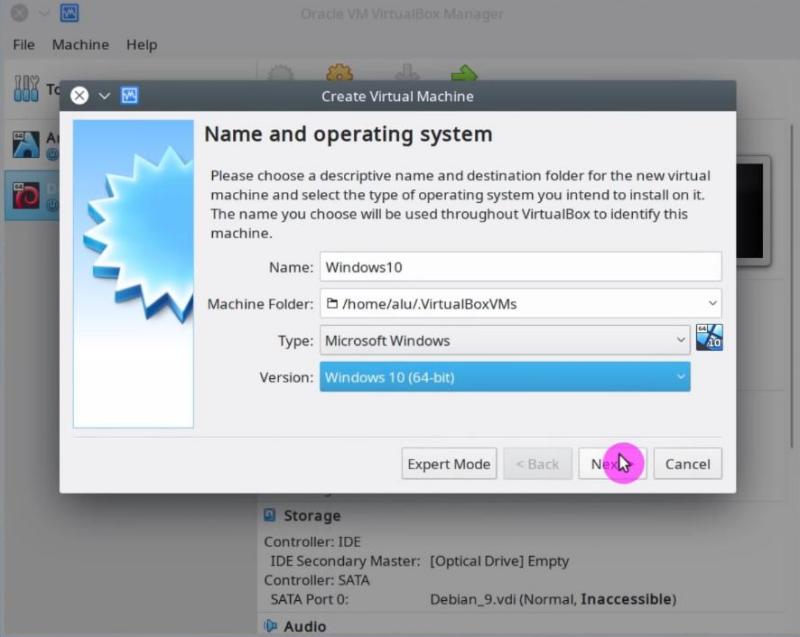
Task: Select the Debian VM icon in the sidebar
Action: pos(26,196)
